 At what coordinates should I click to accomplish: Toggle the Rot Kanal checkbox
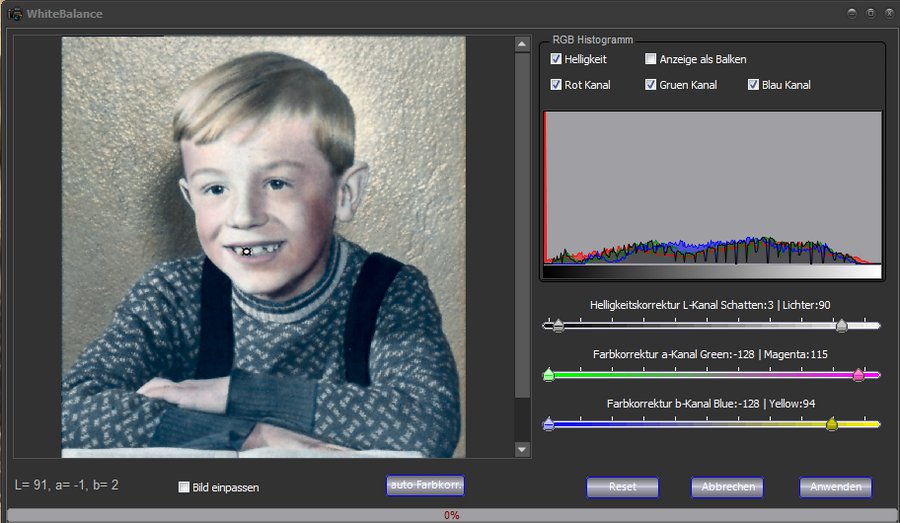pyautogui.click(x=556, y=85)
